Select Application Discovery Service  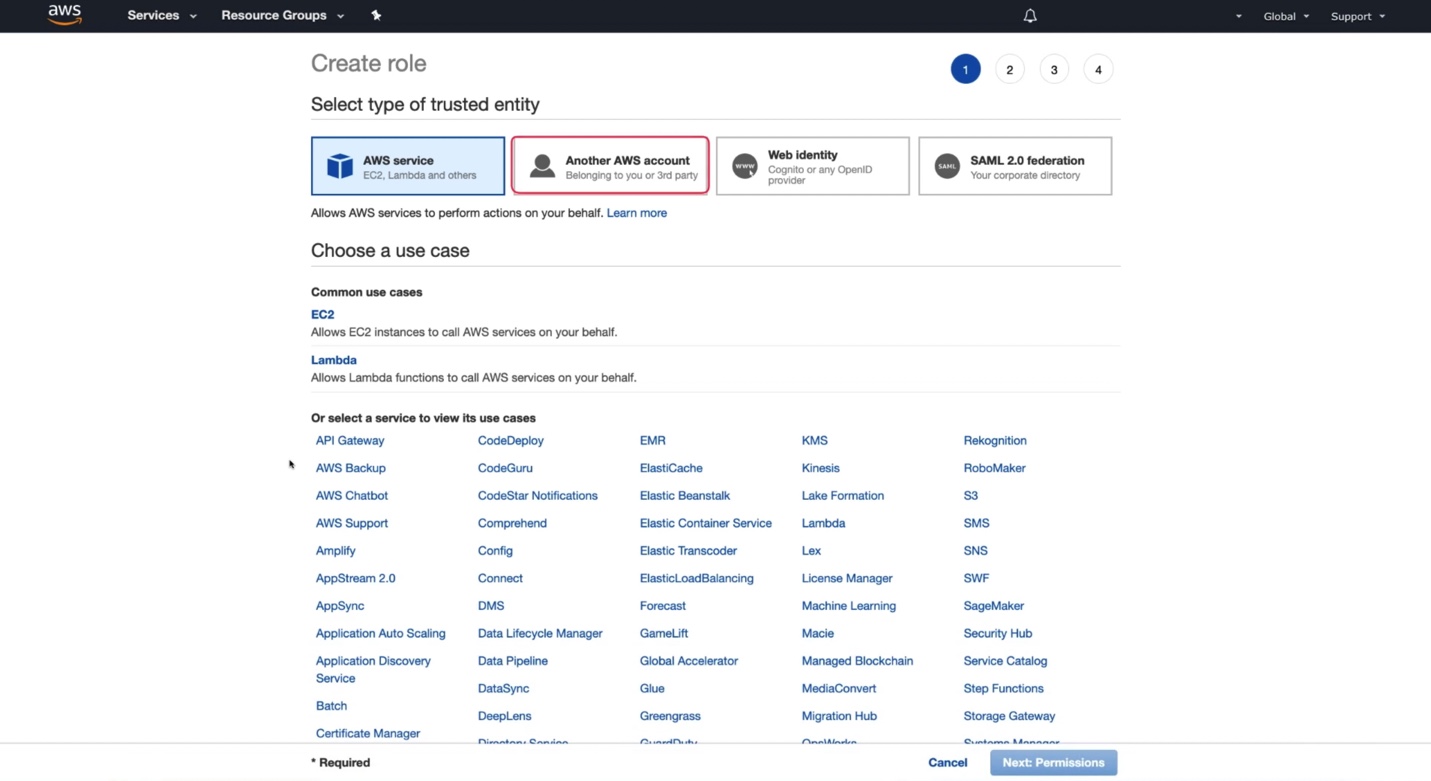(x=373, y=669)
